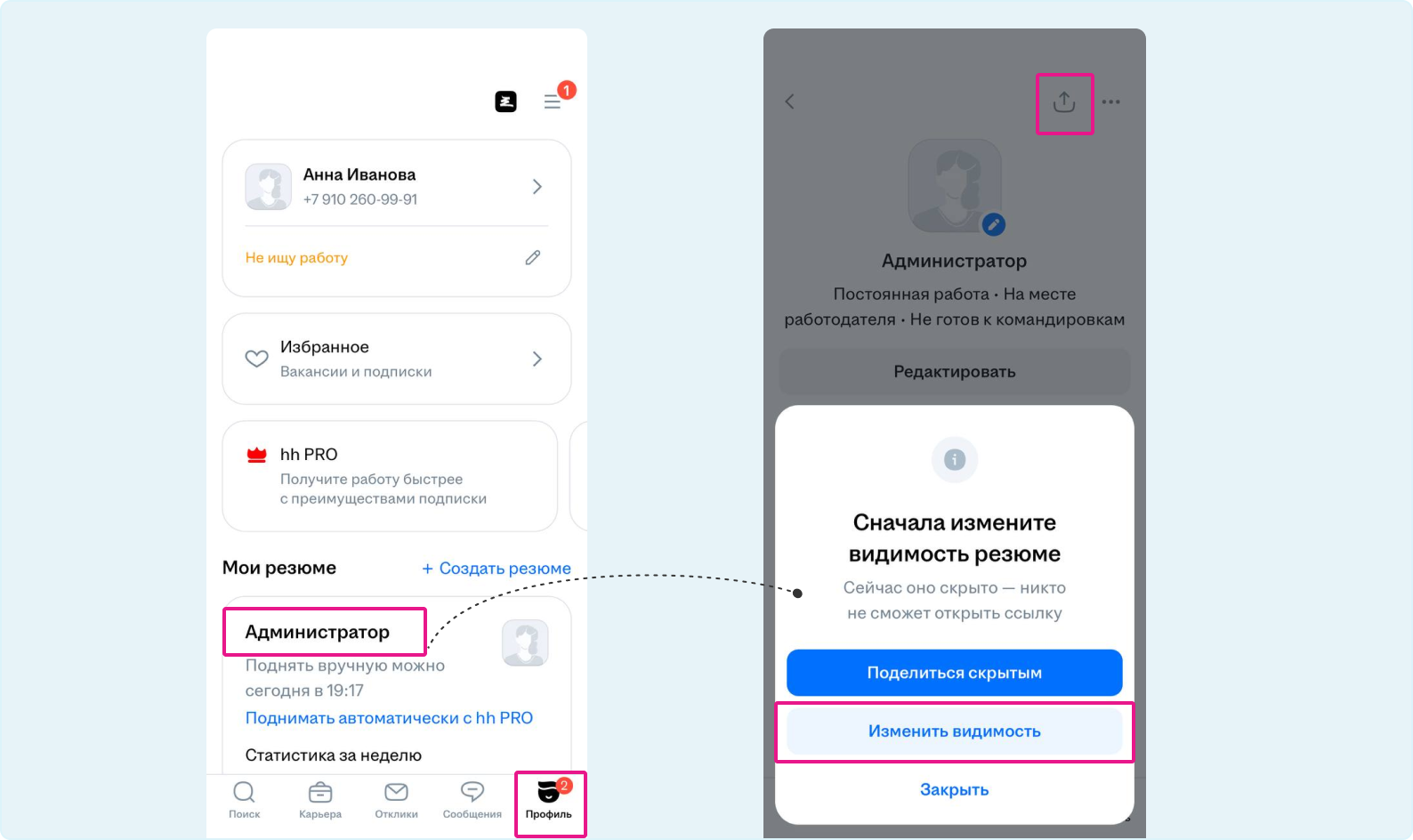The height and width of the screenshot is (840, 1413).
Task: Switch to the Карьера tab
Action: [320, 799]
